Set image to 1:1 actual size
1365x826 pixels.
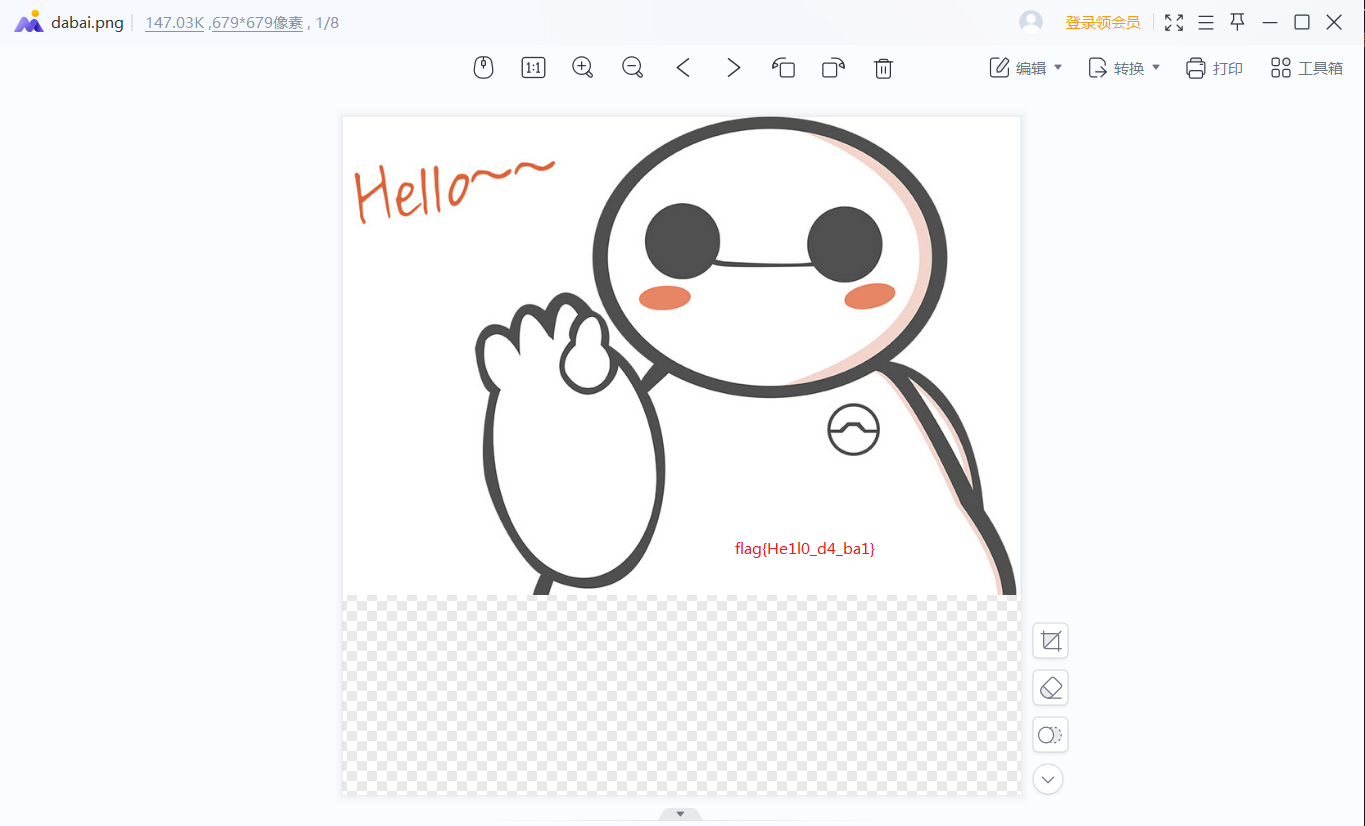tap(533, 68)
